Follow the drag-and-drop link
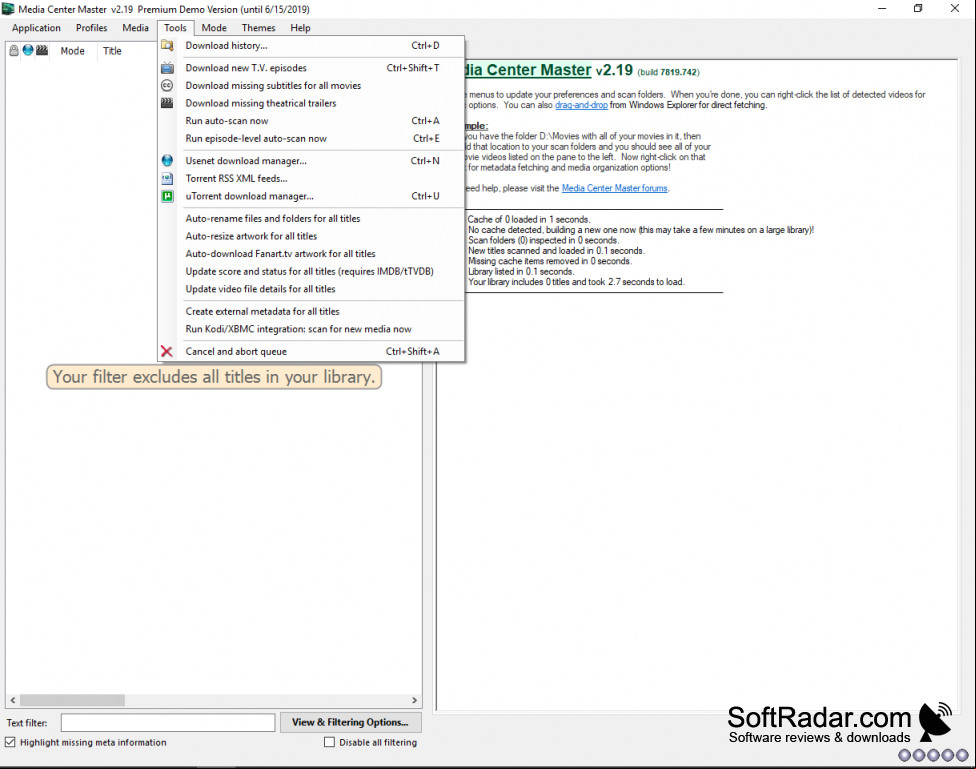 click(581, 105)
